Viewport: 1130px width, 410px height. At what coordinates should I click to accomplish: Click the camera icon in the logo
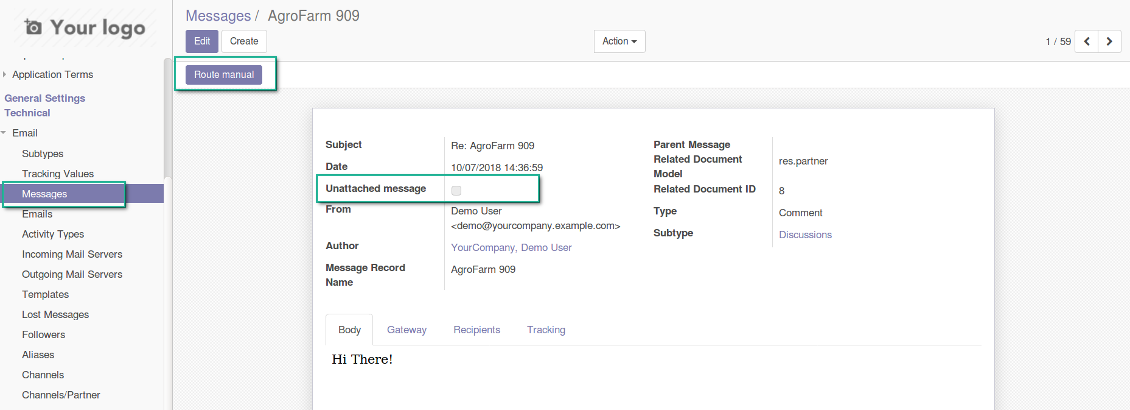[x=34, y=28]
